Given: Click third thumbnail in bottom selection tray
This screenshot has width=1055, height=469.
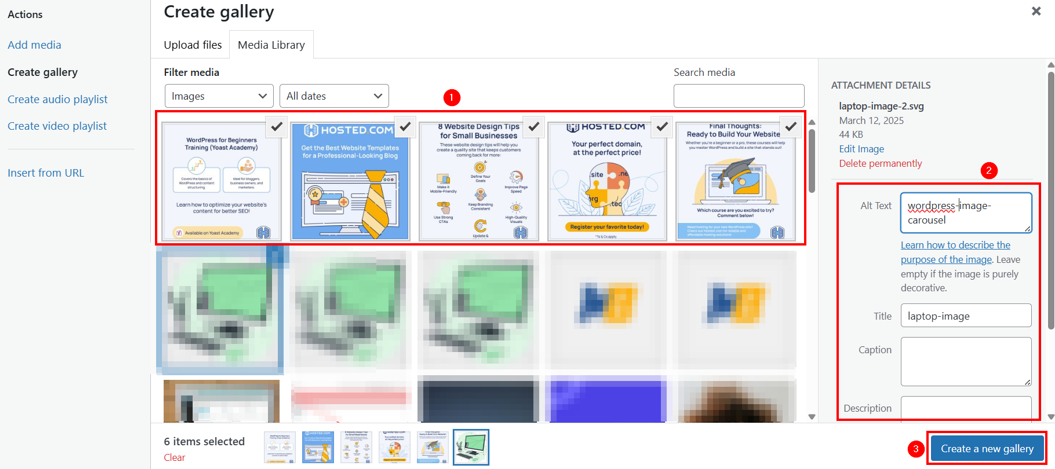Looking at the screenshot, I should (357, 447).
